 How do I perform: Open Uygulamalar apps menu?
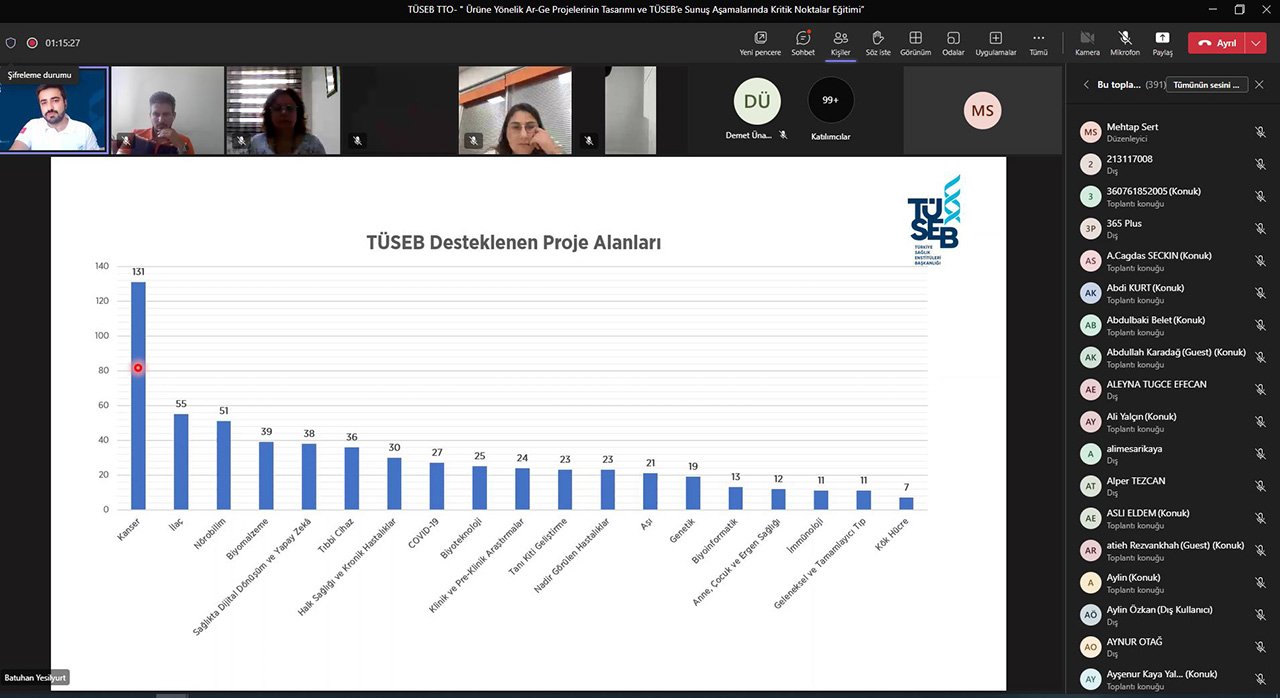(995, 43)
